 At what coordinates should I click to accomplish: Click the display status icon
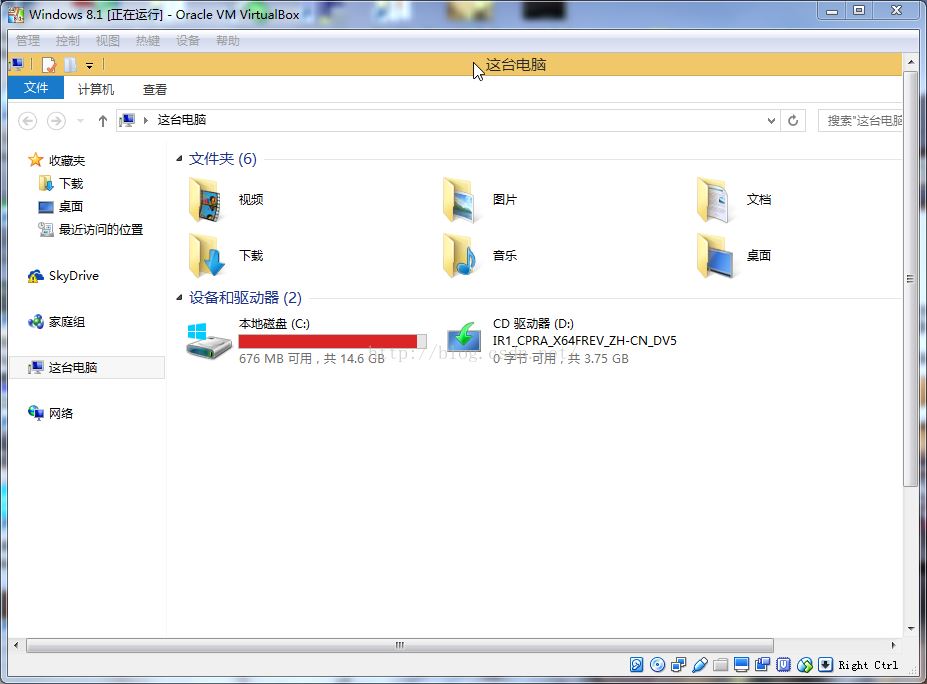(x=741, y=664)
